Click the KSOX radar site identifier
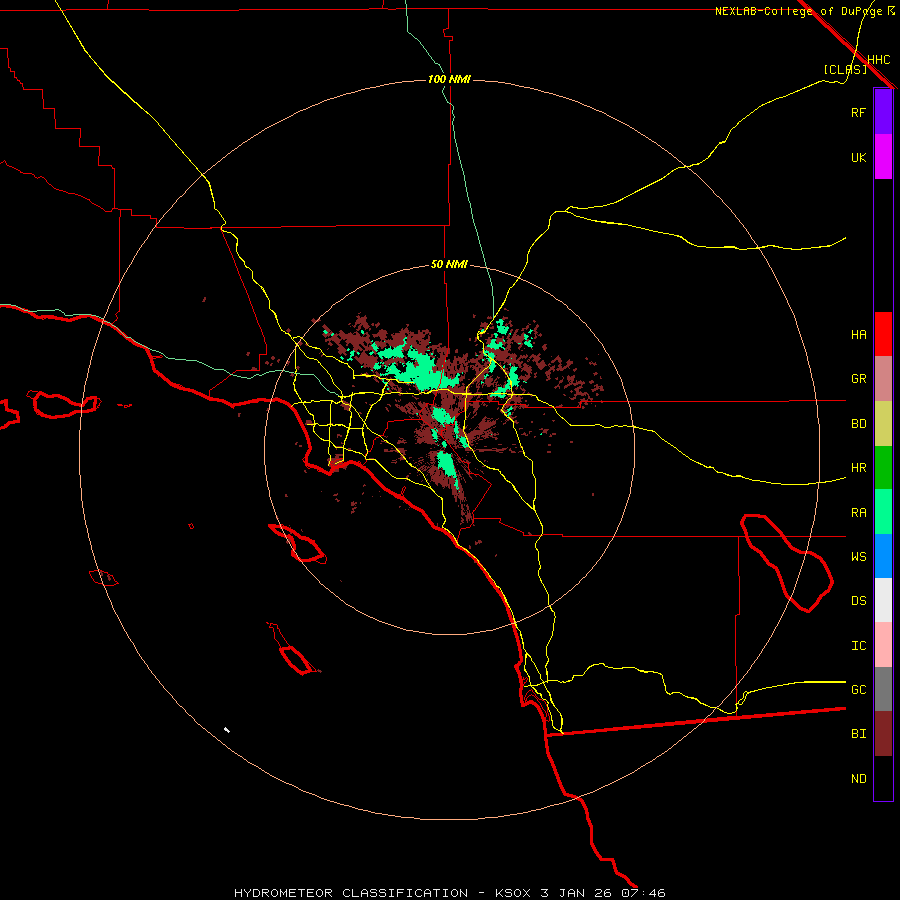The height and width of the screenshot is (900, 900). 513,893
